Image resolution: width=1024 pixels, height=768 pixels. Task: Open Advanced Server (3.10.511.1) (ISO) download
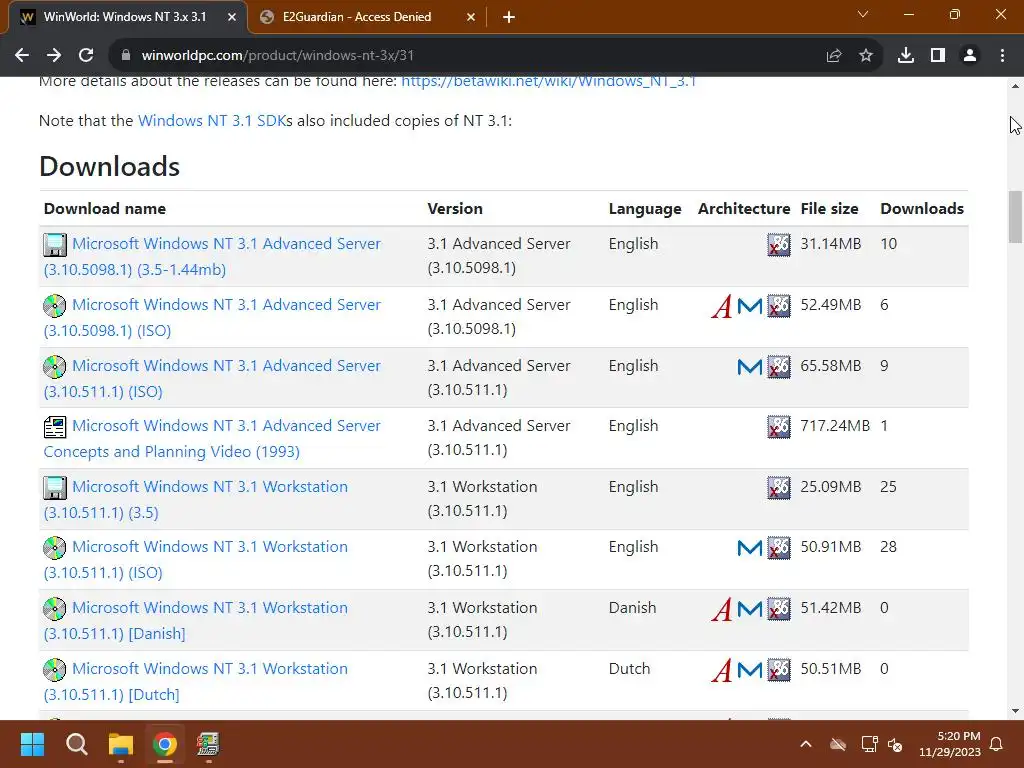[x=212, y=378]
